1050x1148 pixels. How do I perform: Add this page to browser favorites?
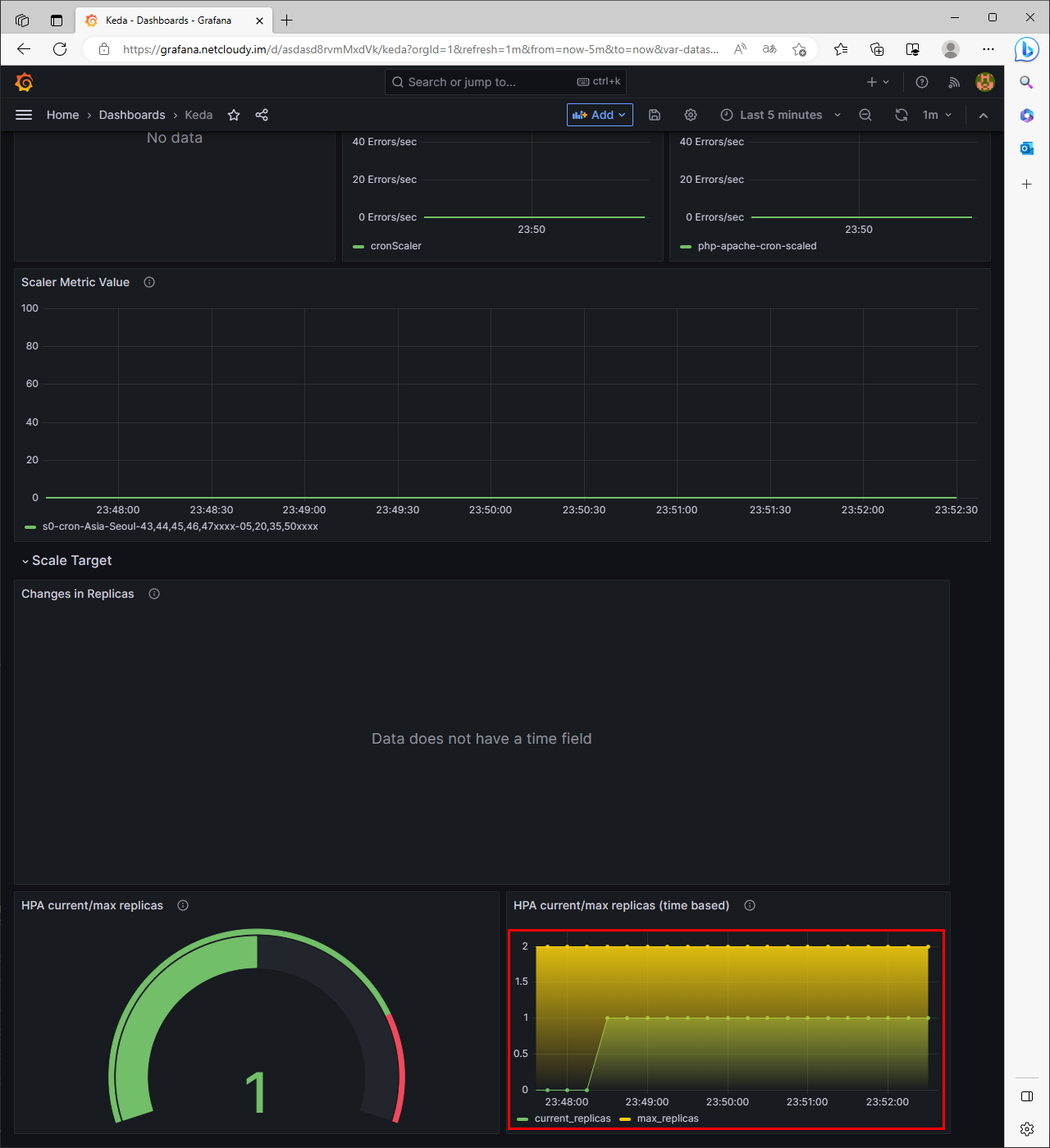pyautogui.click(x=799, y=49)
